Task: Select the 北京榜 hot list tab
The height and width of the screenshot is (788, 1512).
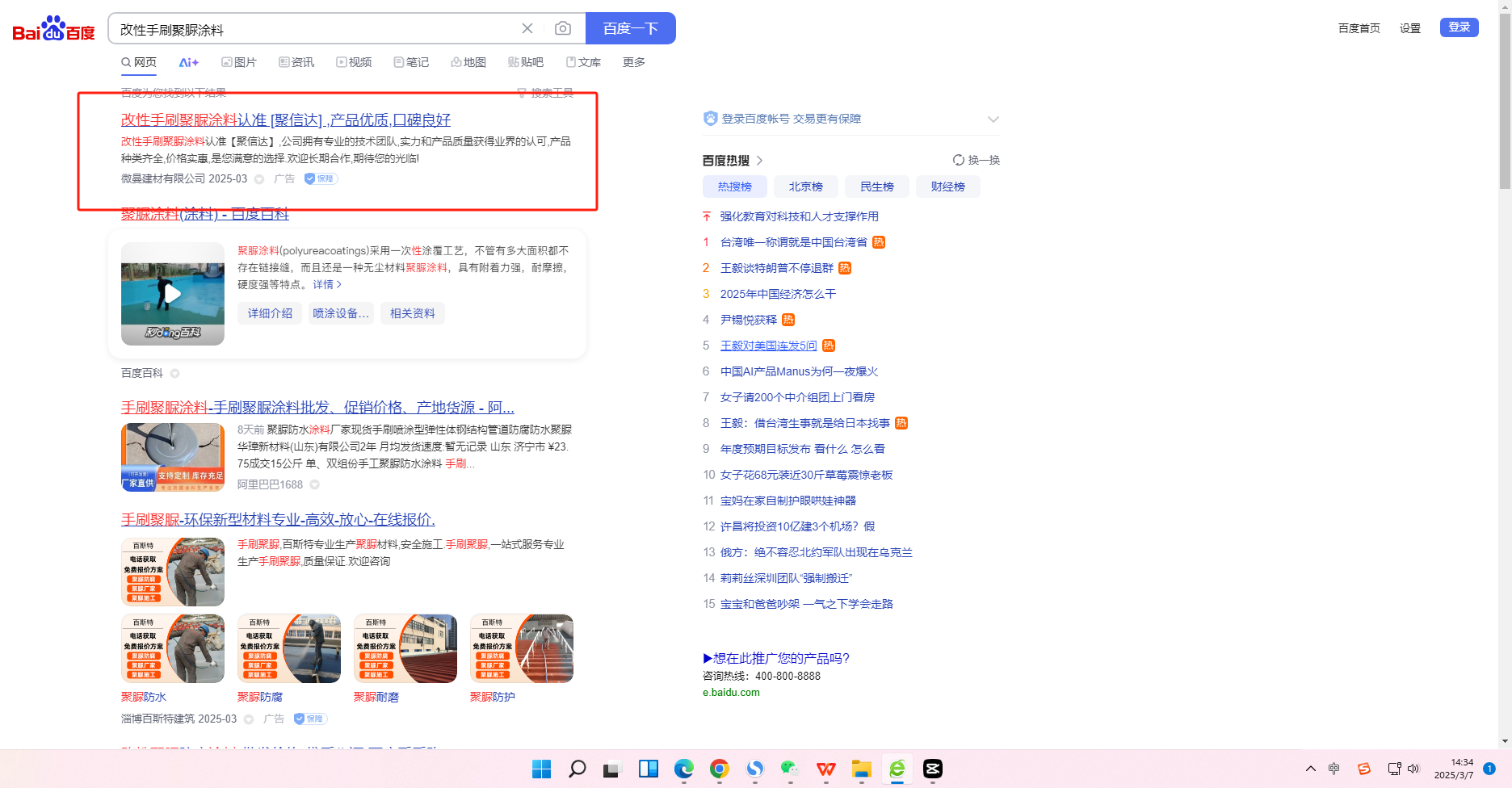Action: [x=805, y=187]
